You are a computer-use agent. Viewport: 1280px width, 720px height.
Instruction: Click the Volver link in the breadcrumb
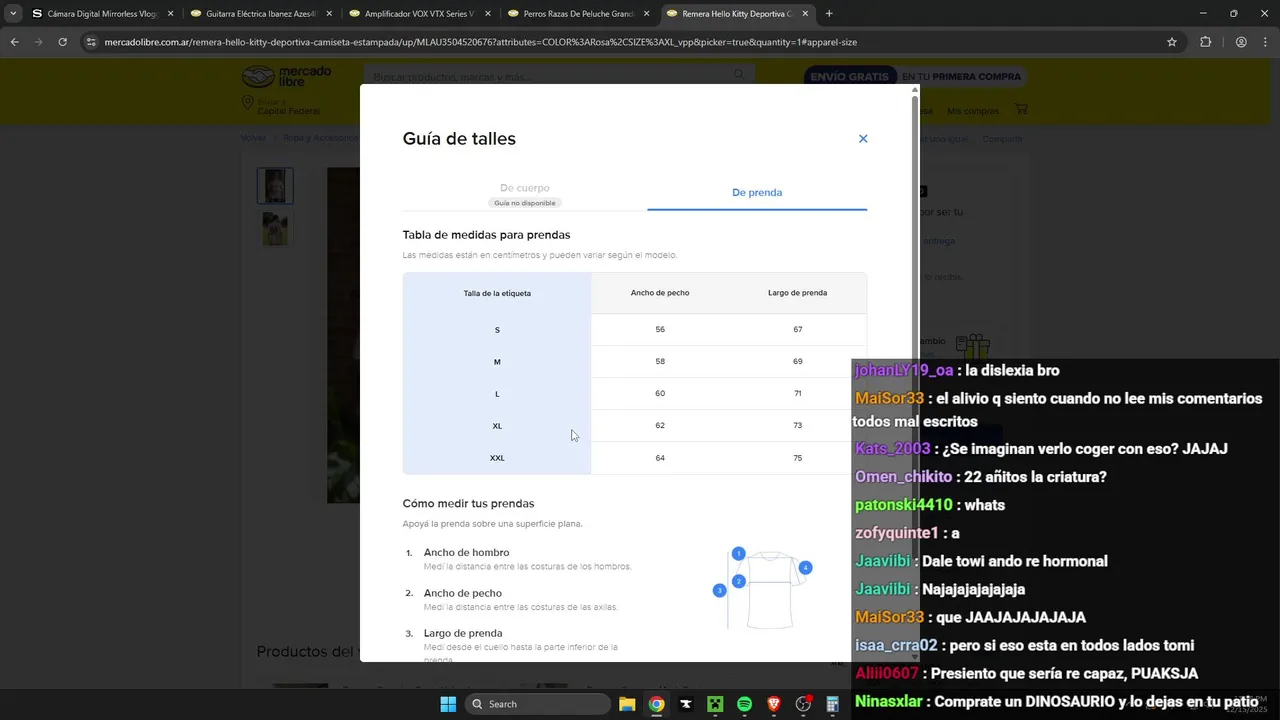pos(253,138)
